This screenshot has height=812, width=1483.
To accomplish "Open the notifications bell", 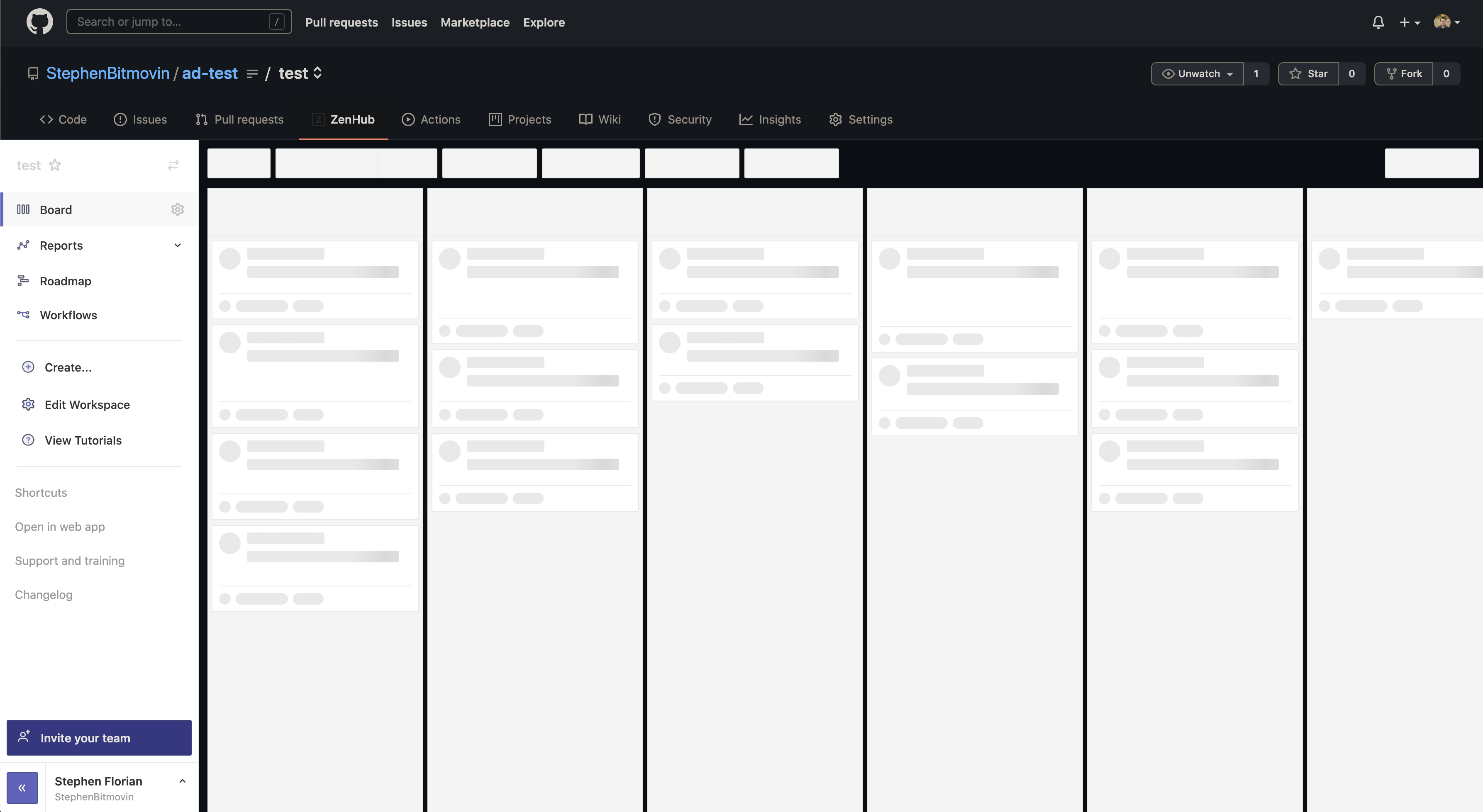I will point(1378,22).
